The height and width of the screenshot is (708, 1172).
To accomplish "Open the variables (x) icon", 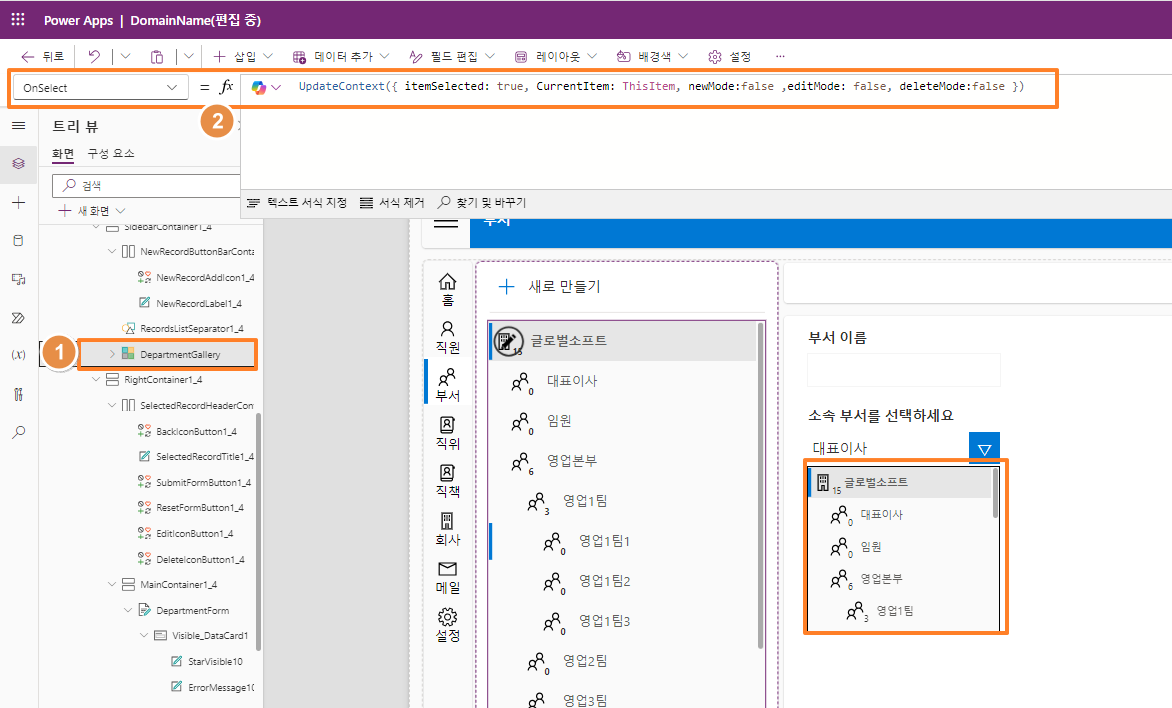I will [x=19, y=355].
